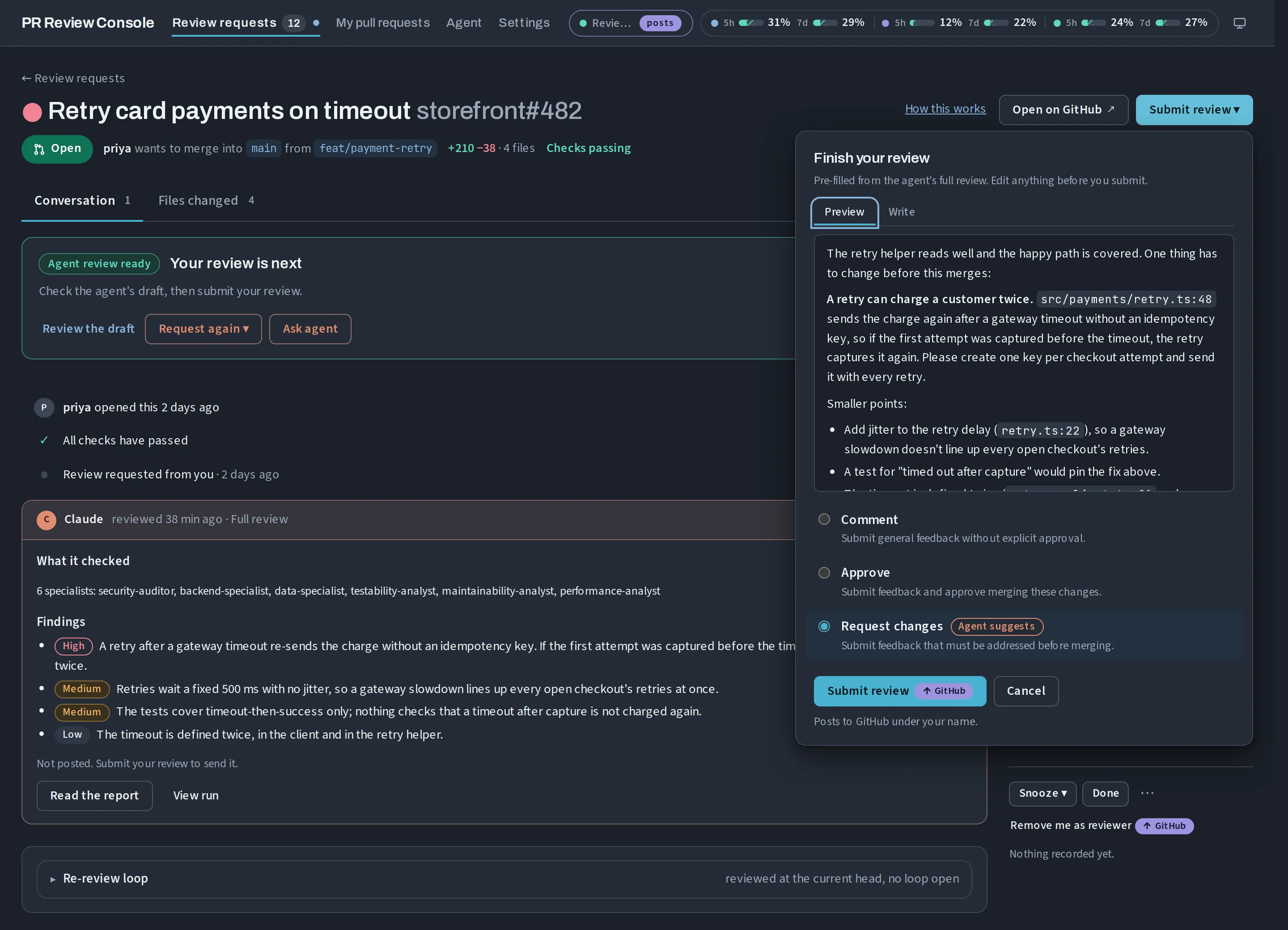
Task: Click priya's avatar icon in the timeline
Action: coord(44,408)
